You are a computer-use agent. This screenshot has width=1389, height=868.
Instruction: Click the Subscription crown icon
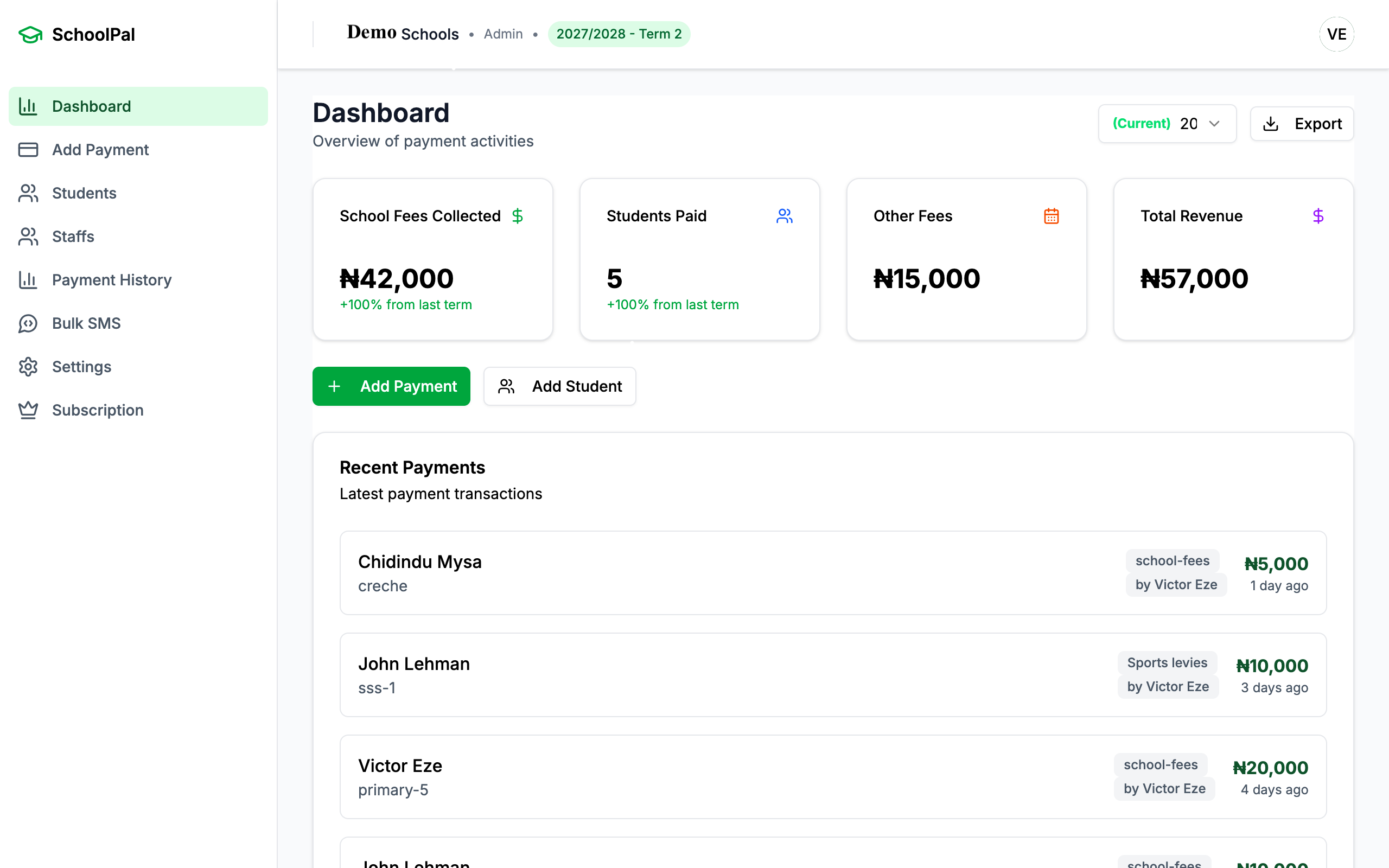(28, 410)
